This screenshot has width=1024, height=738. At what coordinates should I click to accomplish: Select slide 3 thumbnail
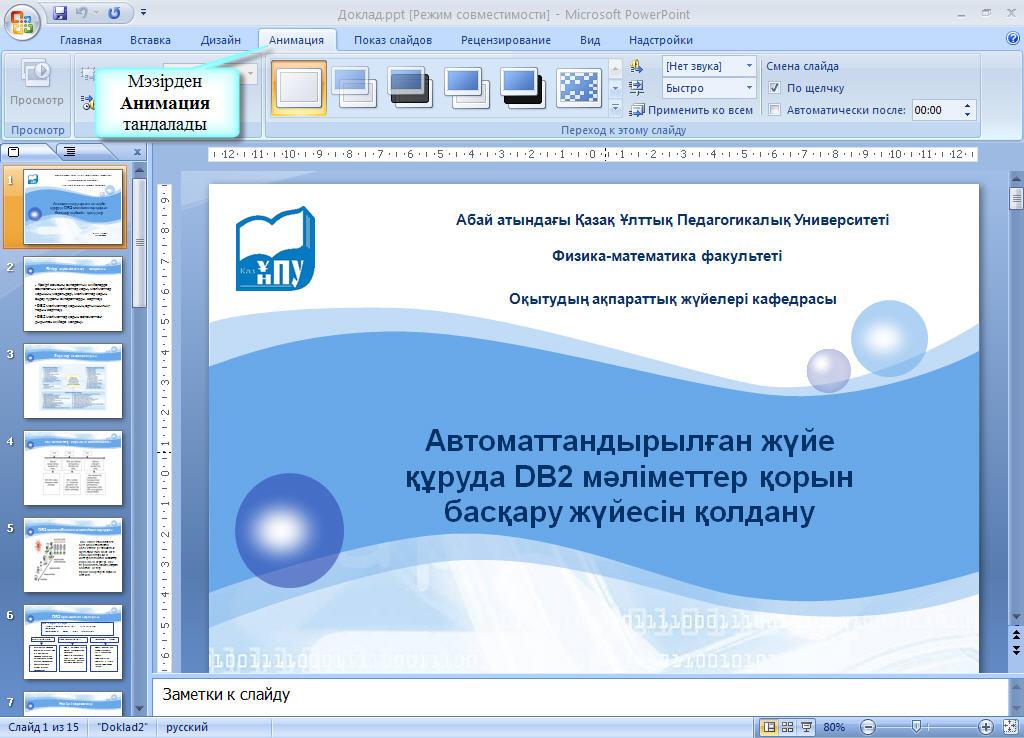tap(73, 381)
